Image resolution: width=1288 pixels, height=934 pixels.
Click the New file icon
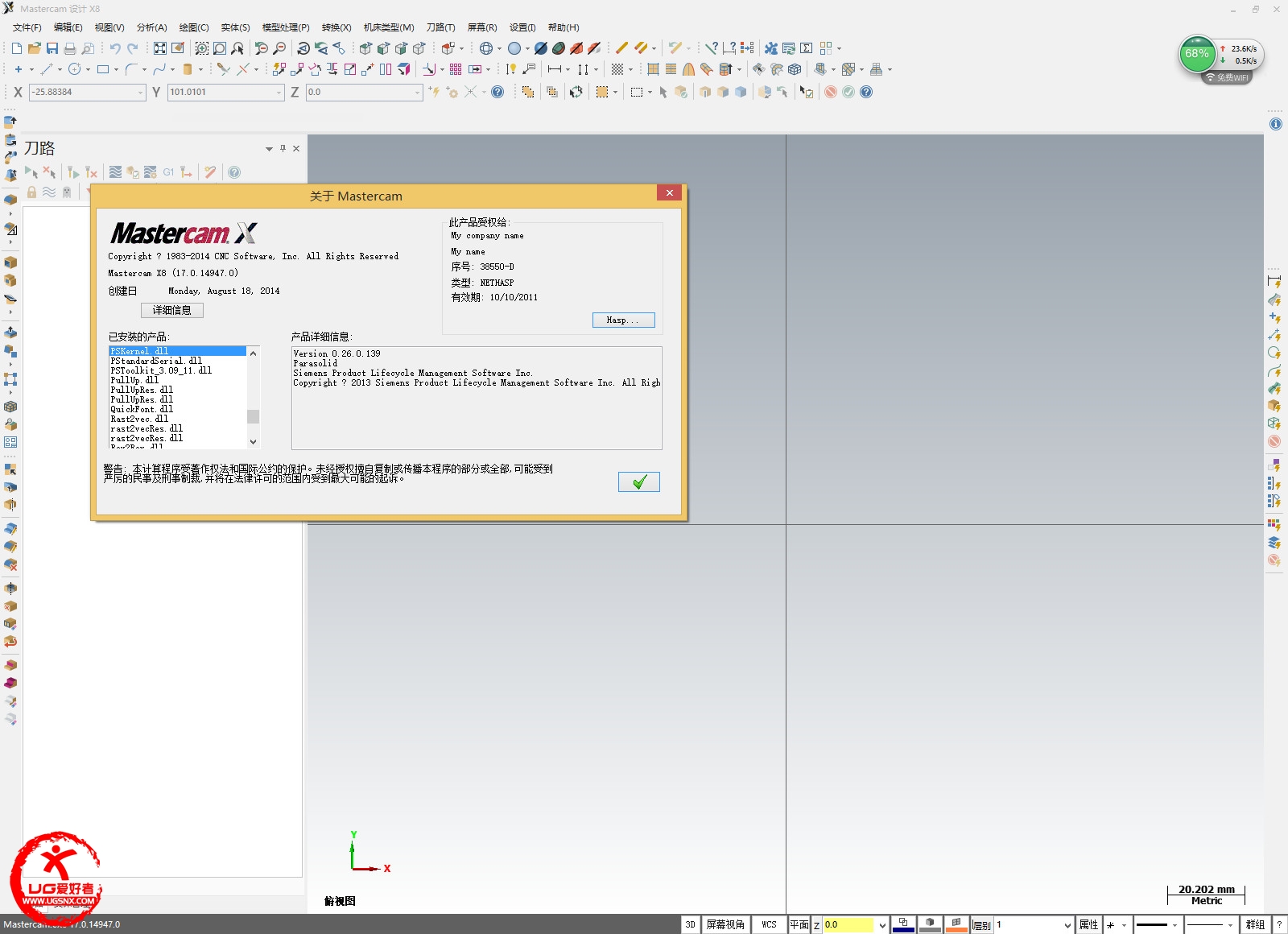pyautogui.click(x=17, y=48)
